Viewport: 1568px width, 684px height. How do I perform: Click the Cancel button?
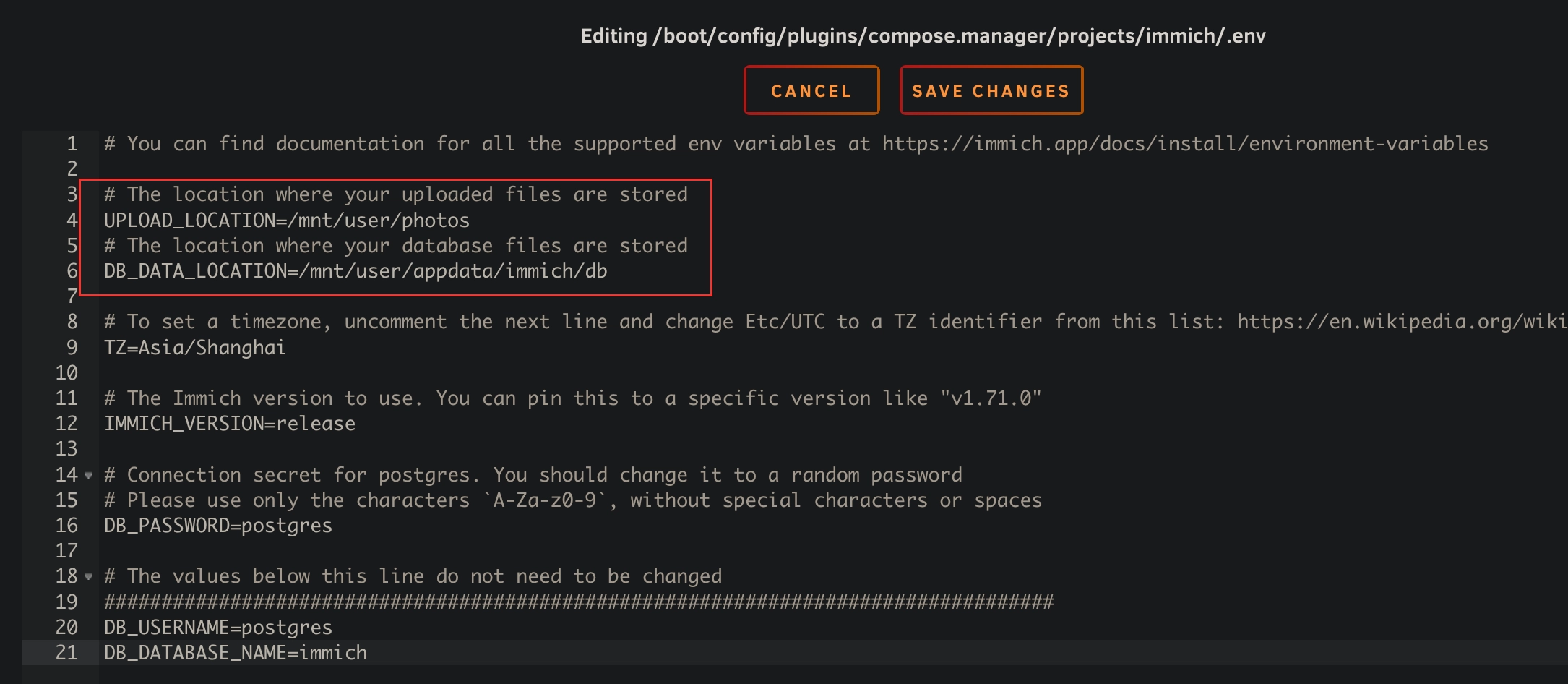pos(811,91)
